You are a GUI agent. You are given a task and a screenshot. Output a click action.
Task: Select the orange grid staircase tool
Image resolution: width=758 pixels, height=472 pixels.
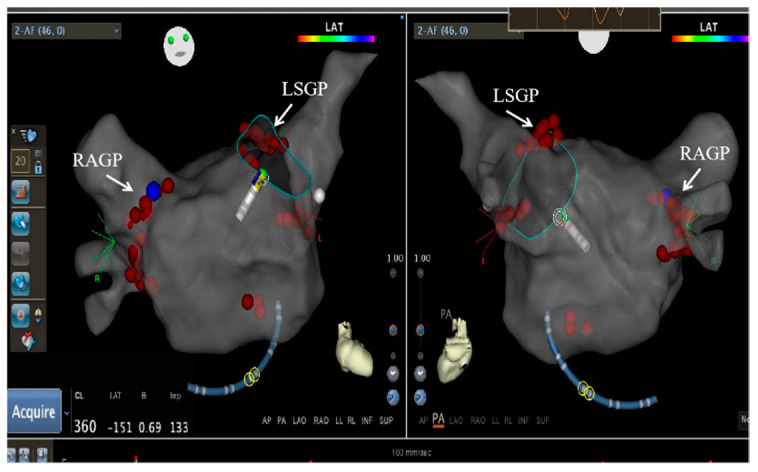(x=21, y=192)
